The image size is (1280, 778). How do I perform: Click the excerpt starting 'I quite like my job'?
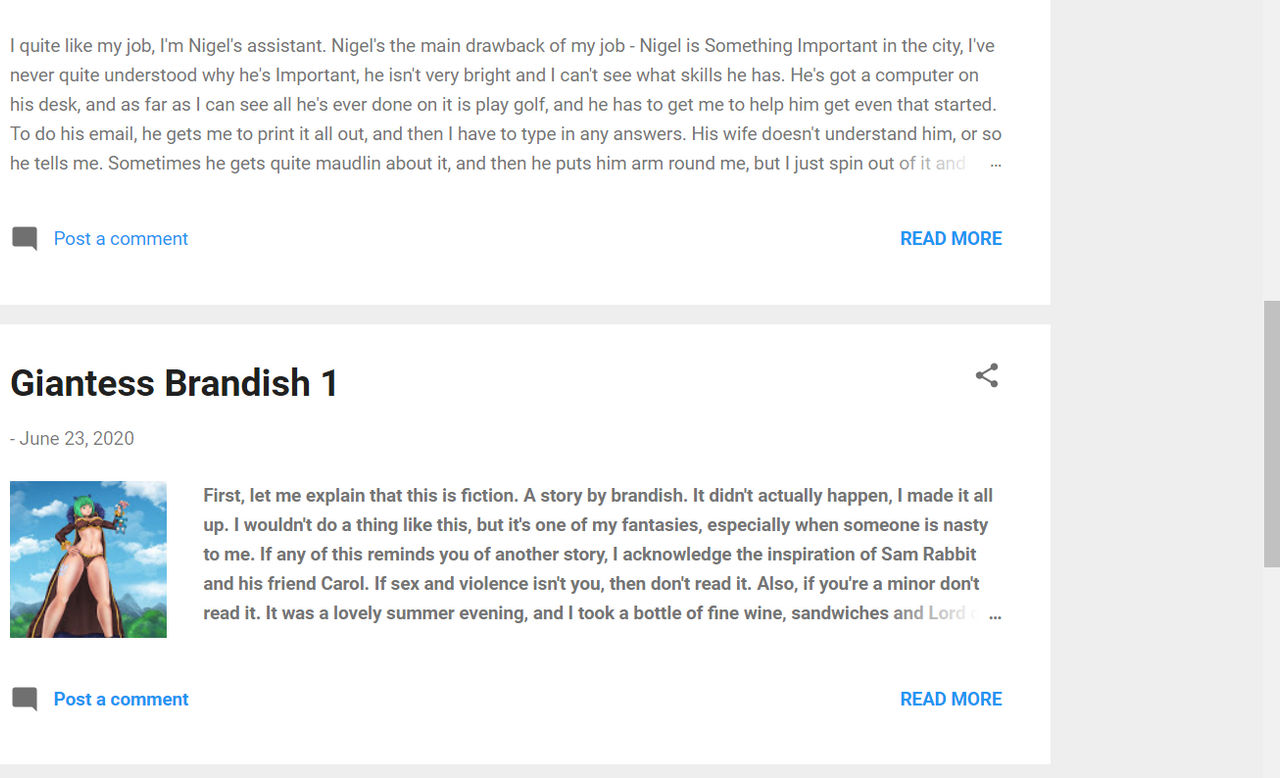tap(505, 104)
